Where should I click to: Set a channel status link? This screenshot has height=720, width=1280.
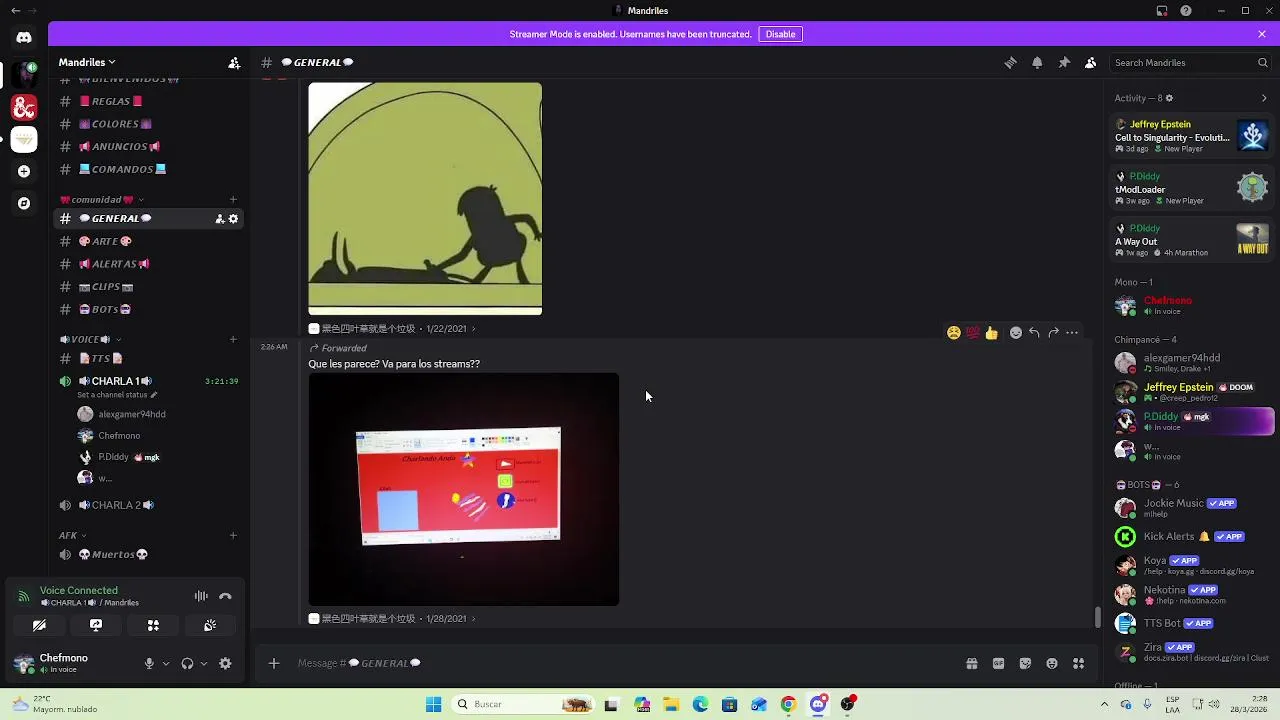click(x=117, y=395)
